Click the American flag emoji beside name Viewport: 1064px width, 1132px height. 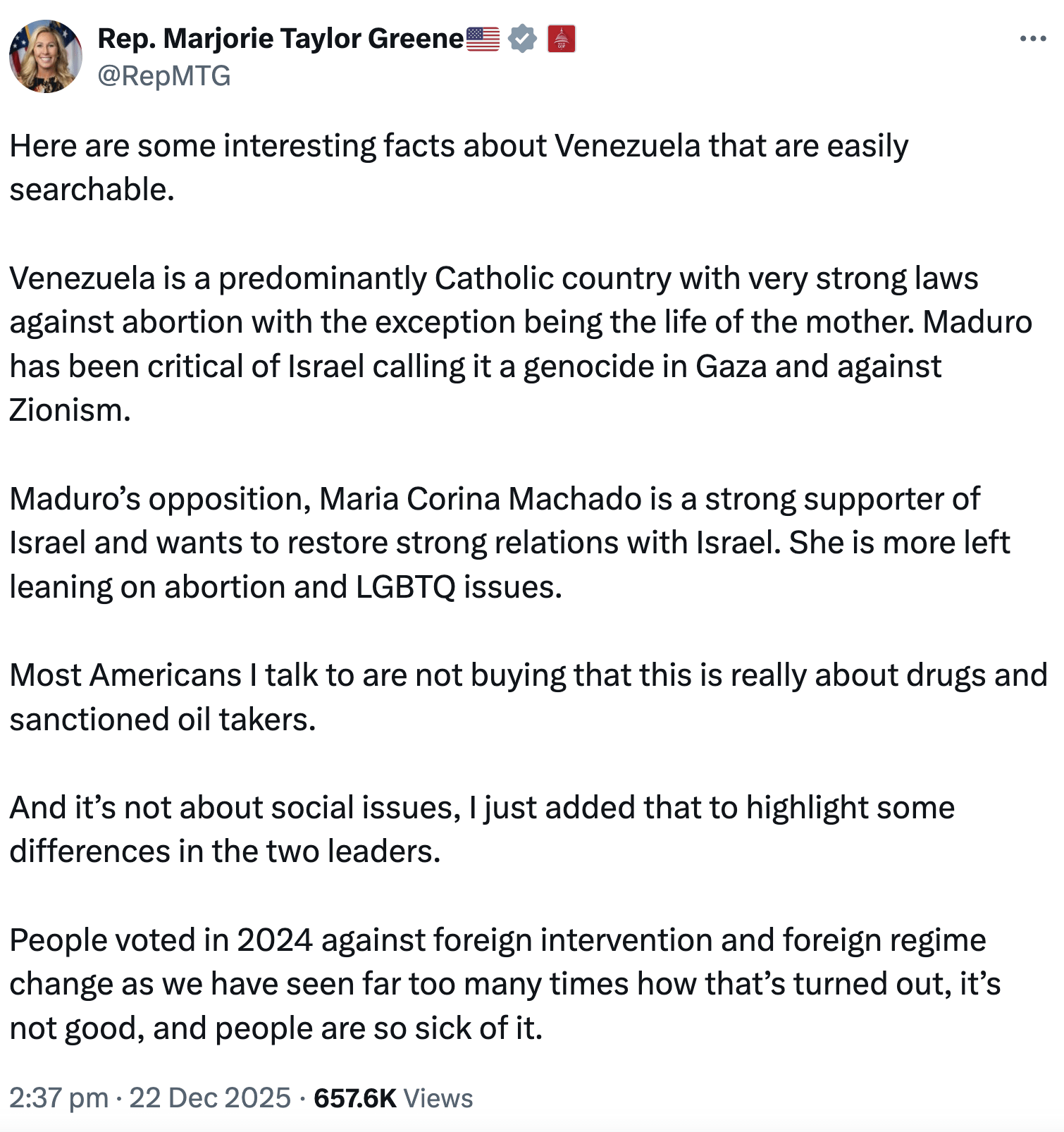tap(483, 39)
